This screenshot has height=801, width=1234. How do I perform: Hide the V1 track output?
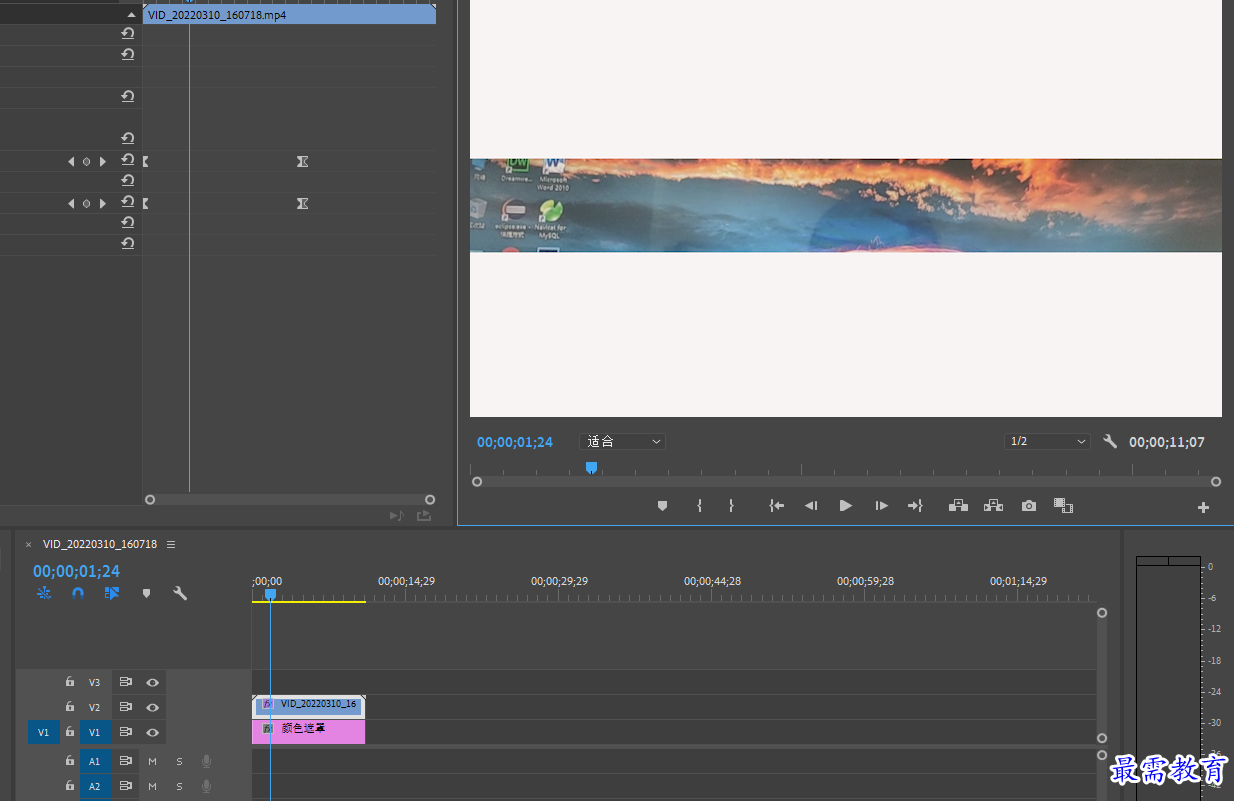click(x=153, y=732)
